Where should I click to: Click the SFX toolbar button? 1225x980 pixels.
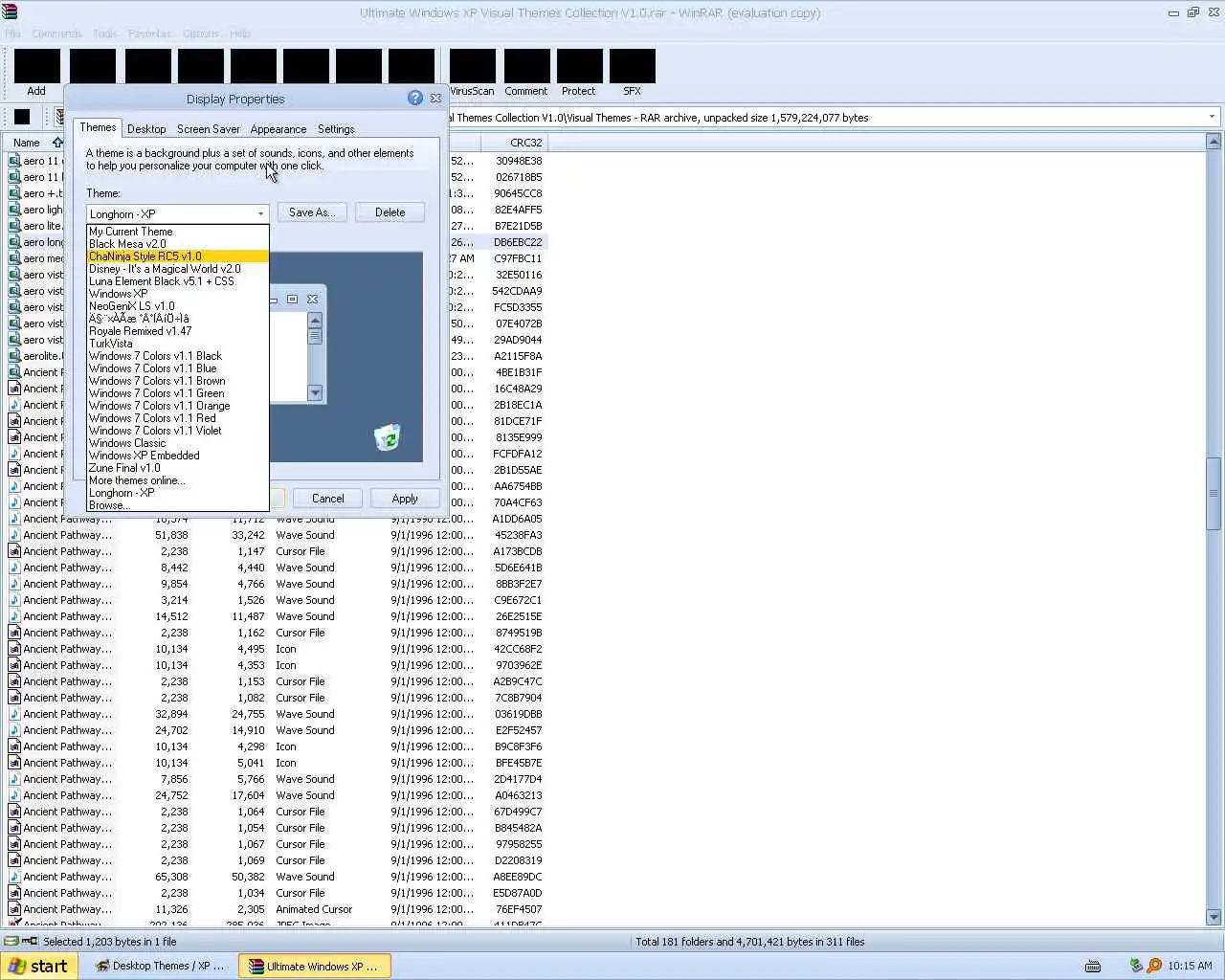(632, 73)
